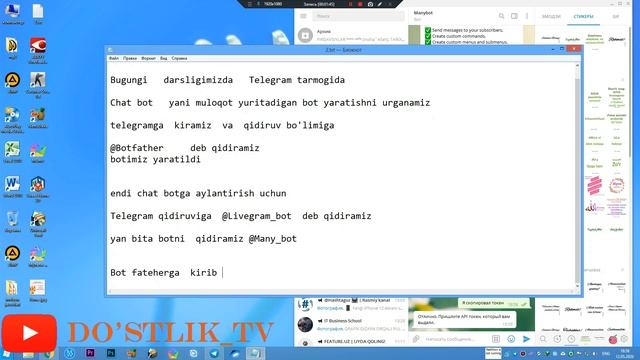Click the sticker panel search icon
Image resolution: width=640 pixels, height=360 pixels.
tap(543, 339)
